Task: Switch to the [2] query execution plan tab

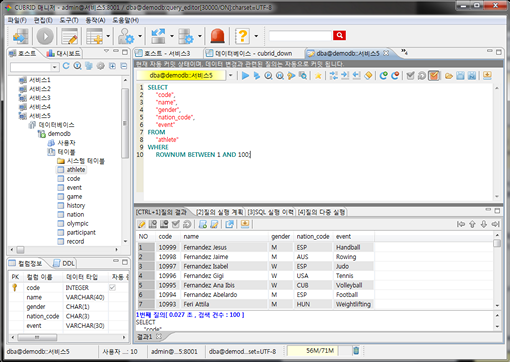Action: point(219,212)
